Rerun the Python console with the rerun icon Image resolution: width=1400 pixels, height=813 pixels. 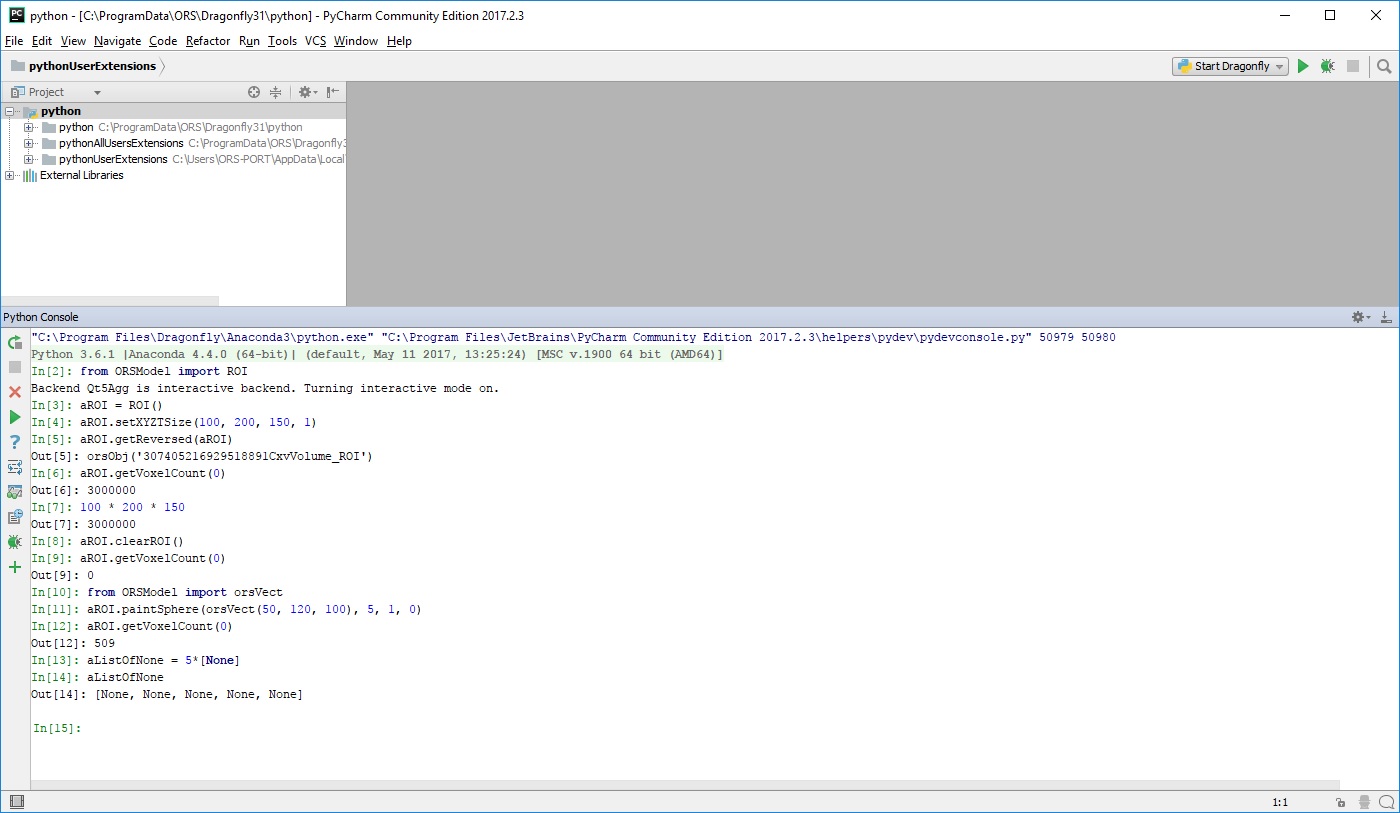pyautogui.click(x=15, y=342)
